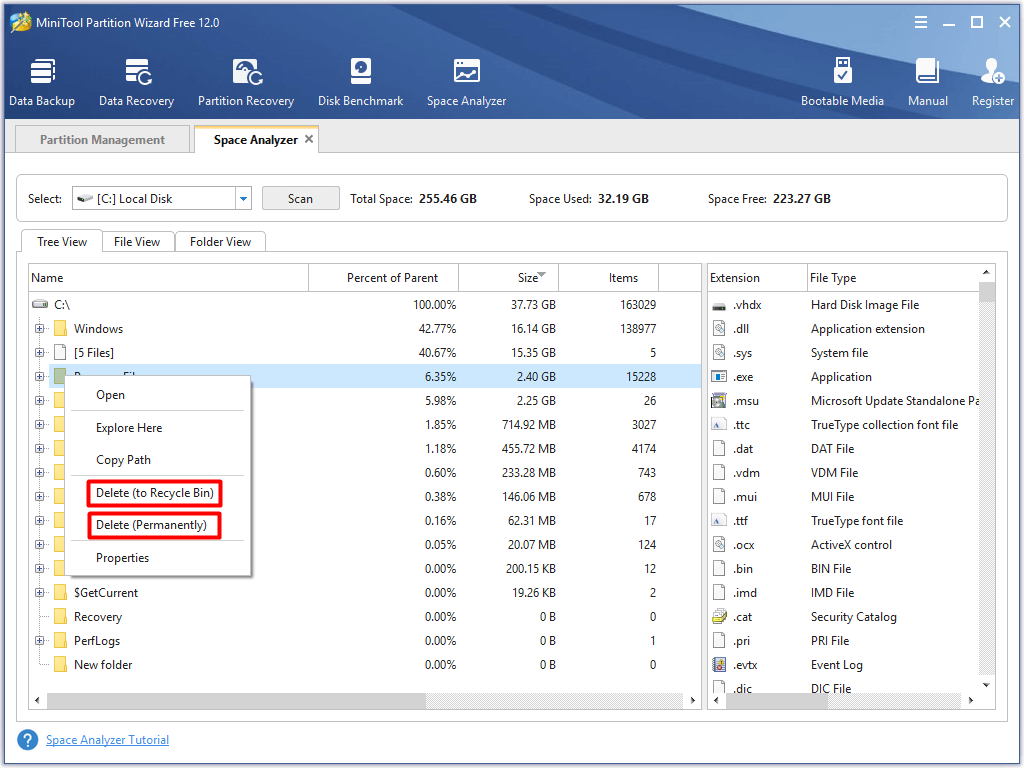Click the .ocx ActiveX icon
The width and height of the screenshot is (1024, 768).
coord(719,545)
